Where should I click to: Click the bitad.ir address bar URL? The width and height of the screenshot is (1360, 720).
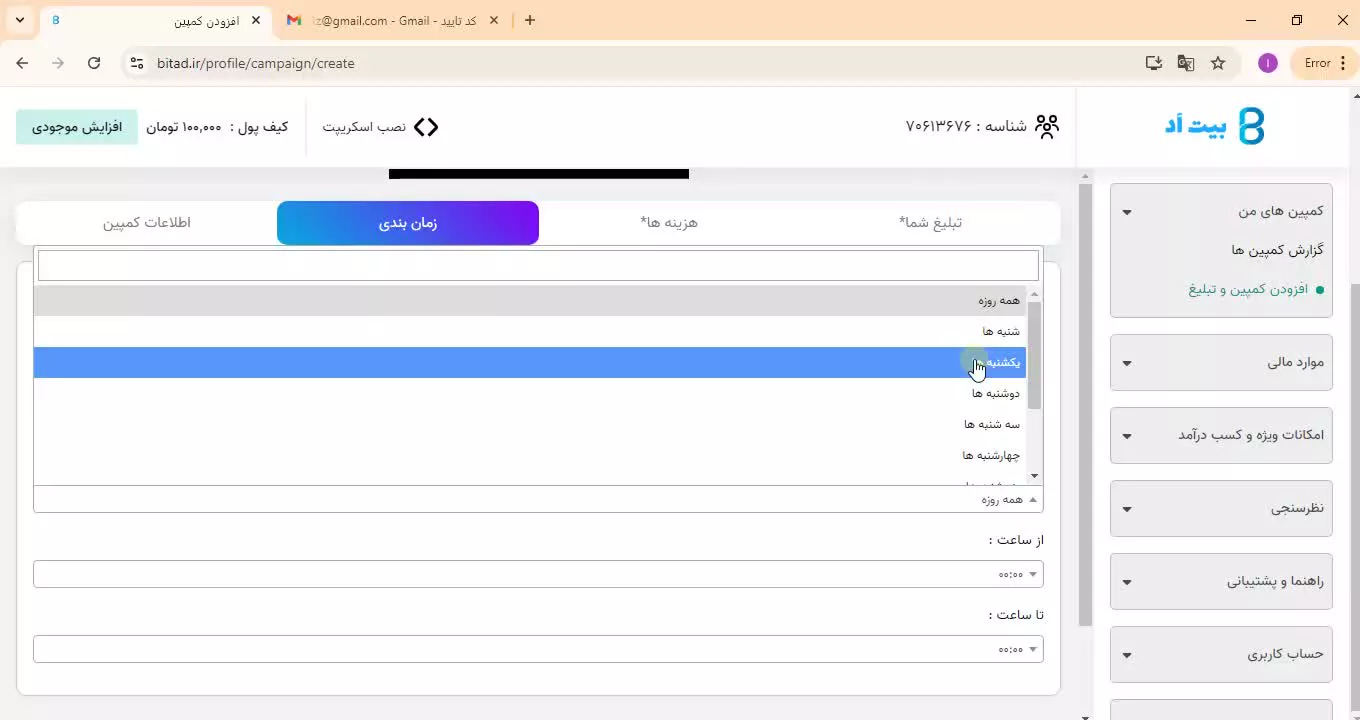[256, 63]
